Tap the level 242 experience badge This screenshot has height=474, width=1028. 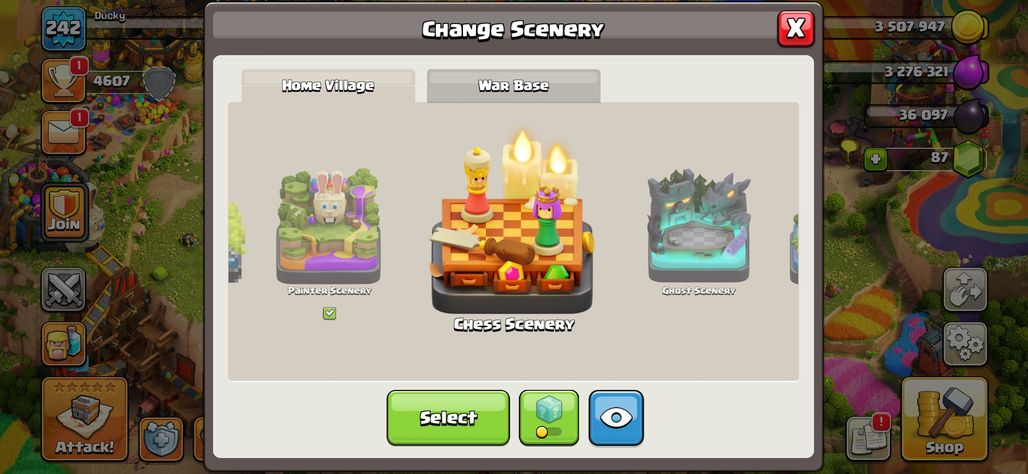64,28
